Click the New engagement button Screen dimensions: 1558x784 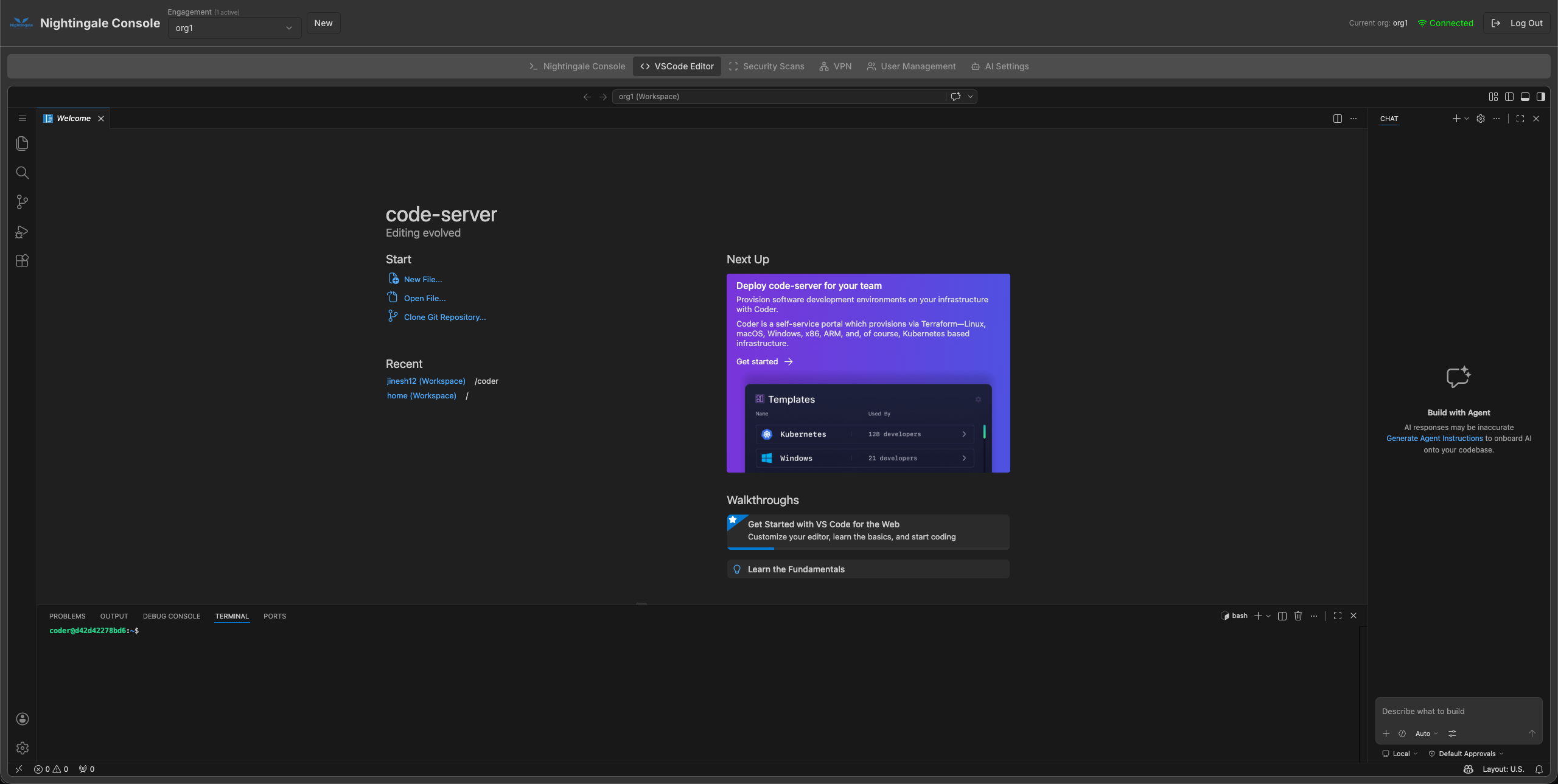[x=323, y=23]
